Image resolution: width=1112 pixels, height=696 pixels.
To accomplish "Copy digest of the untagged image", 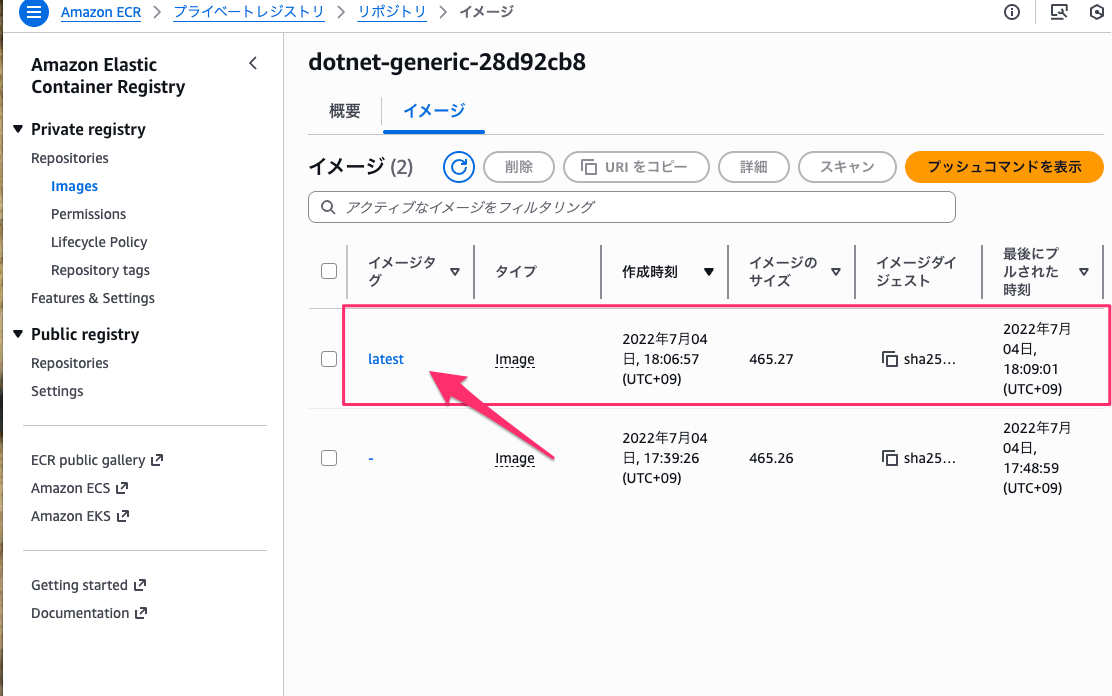I will [x=889, y=458].
